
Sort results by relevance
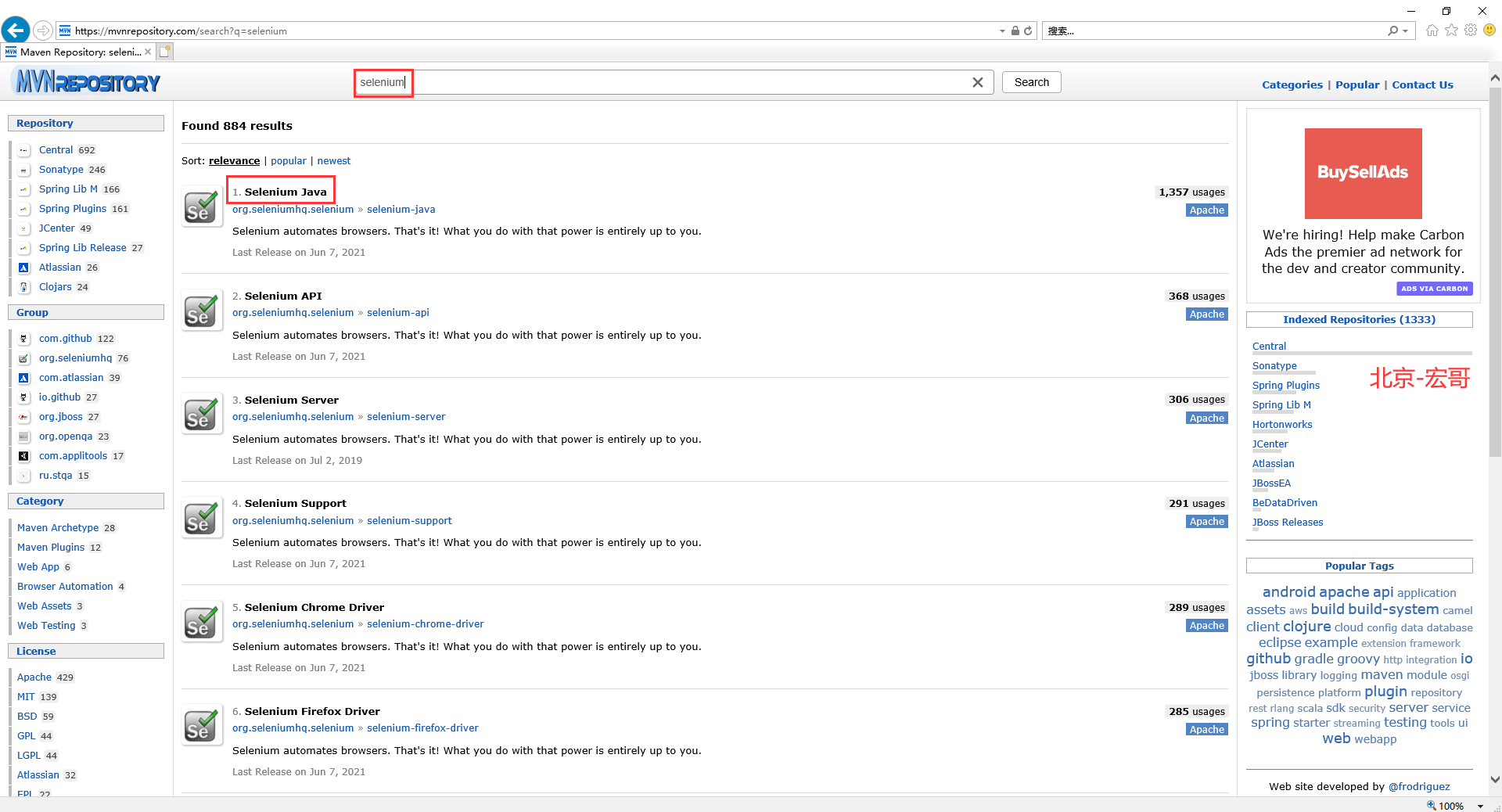tap(234, 160)
